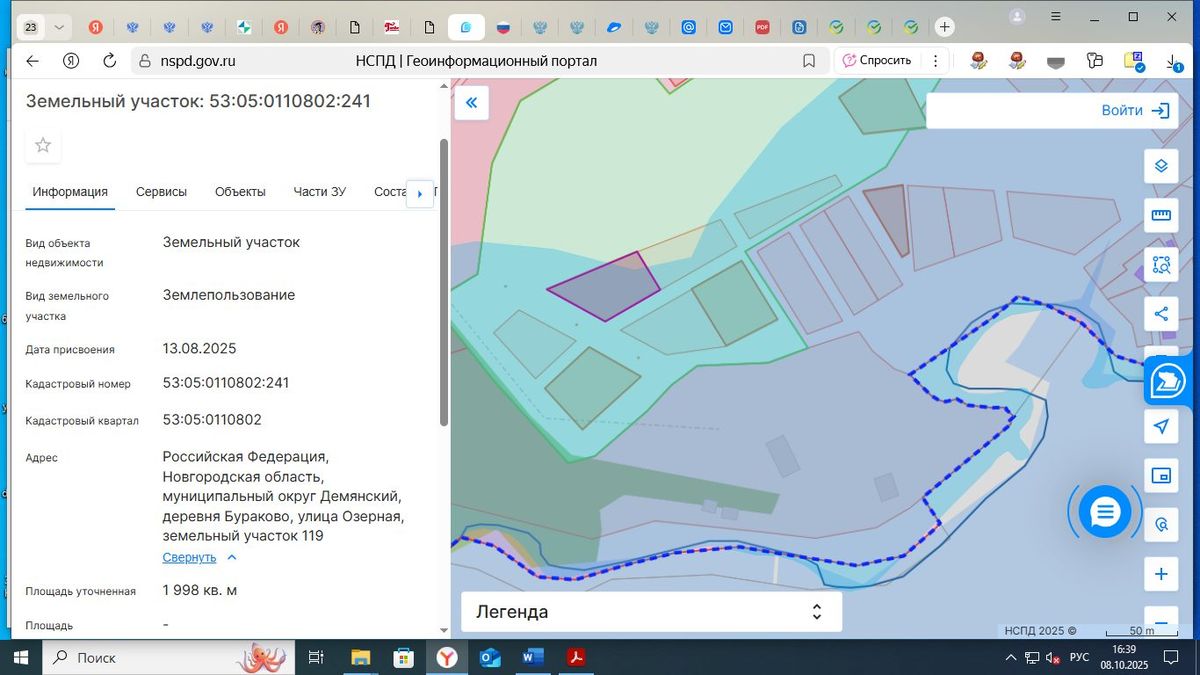Image resolution: width=1200 pixels, height=675 pixels.
Task: Show hidden tray icons with chevron
Action: (1012, 657)
